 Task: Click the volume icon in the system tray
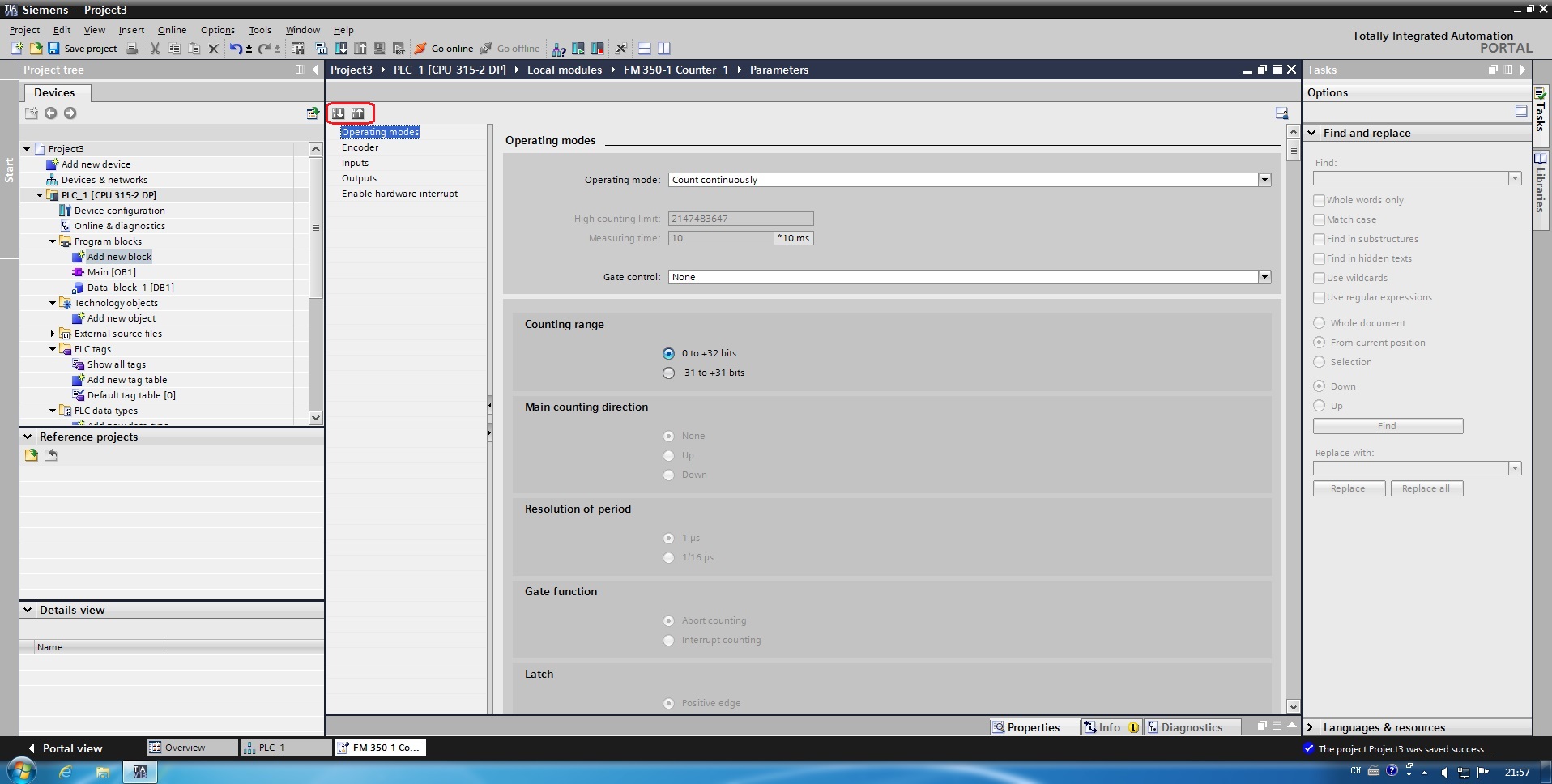point(1443,773)
